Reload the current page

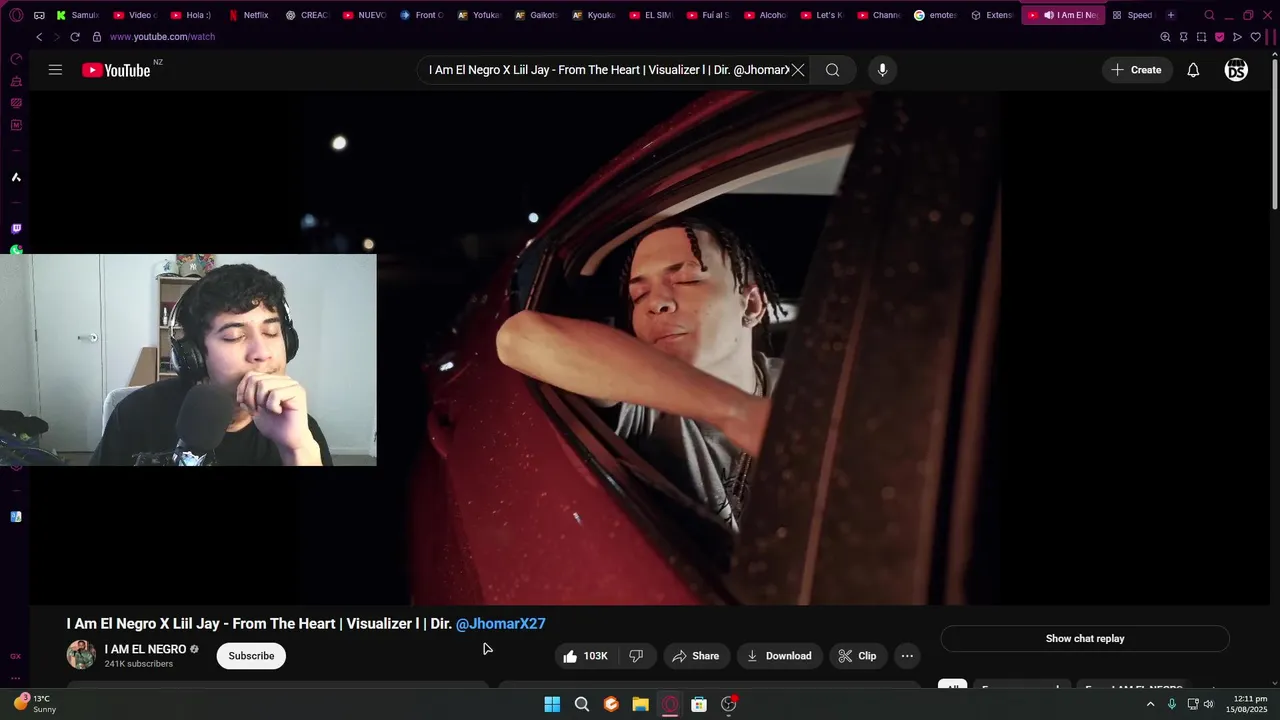[x=74, y=37]
